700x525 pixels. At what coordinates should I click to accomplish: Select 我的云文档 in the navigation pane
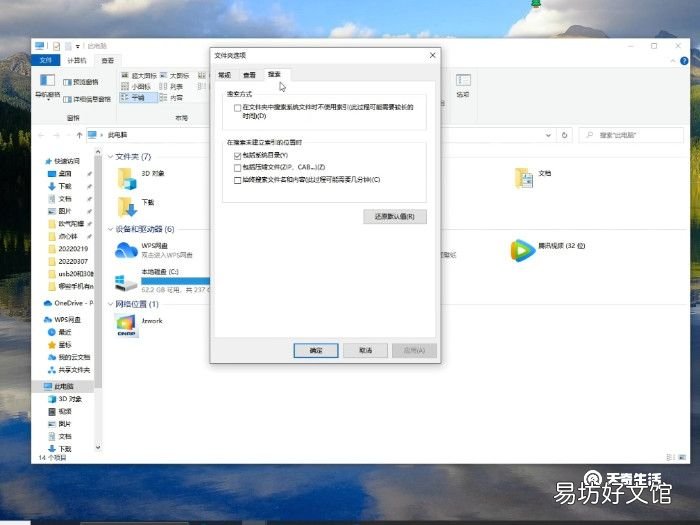coord(69,357)
